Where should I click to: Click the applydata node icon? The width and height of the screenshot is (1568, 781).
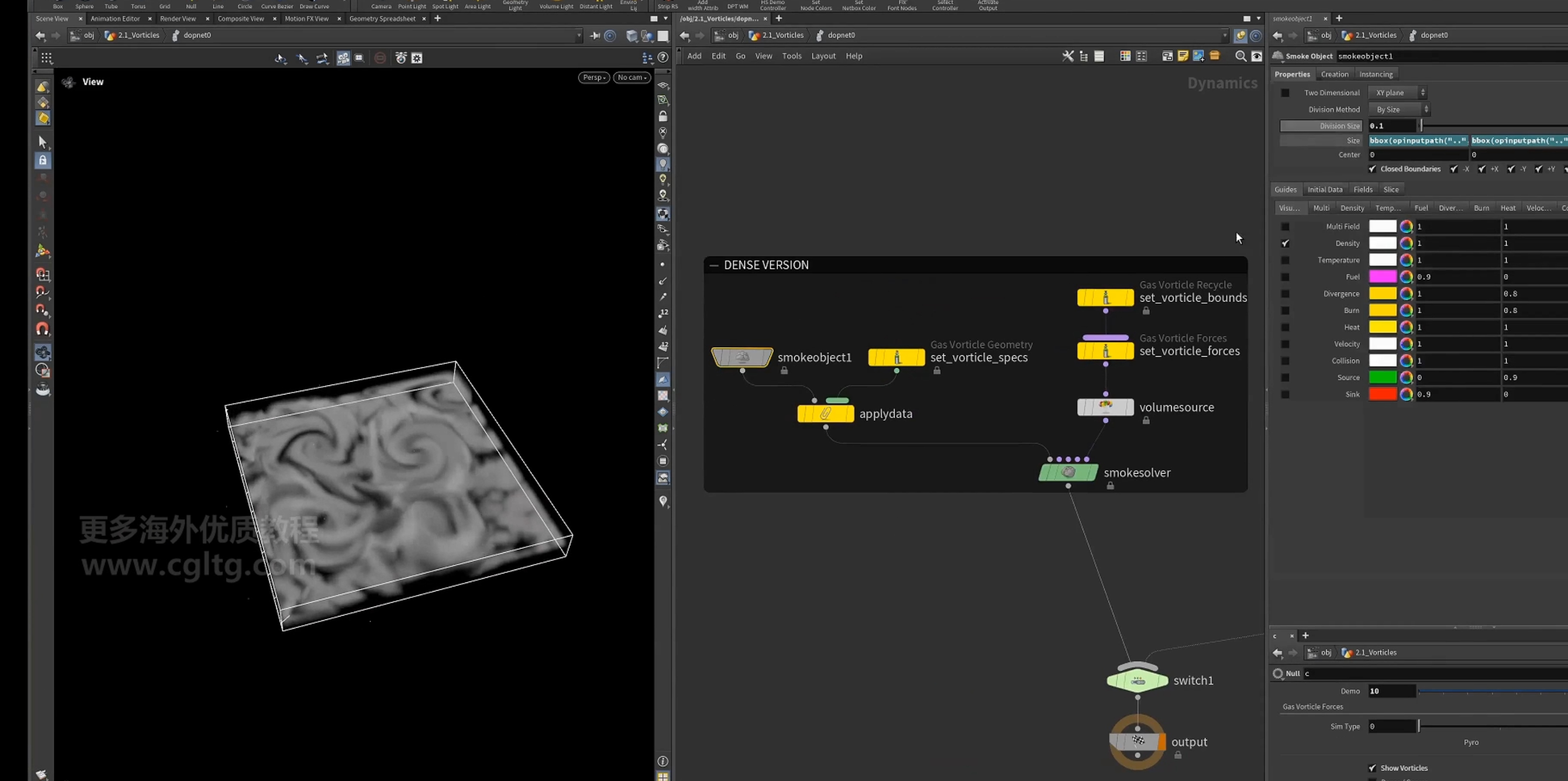(x=825, y=414)
